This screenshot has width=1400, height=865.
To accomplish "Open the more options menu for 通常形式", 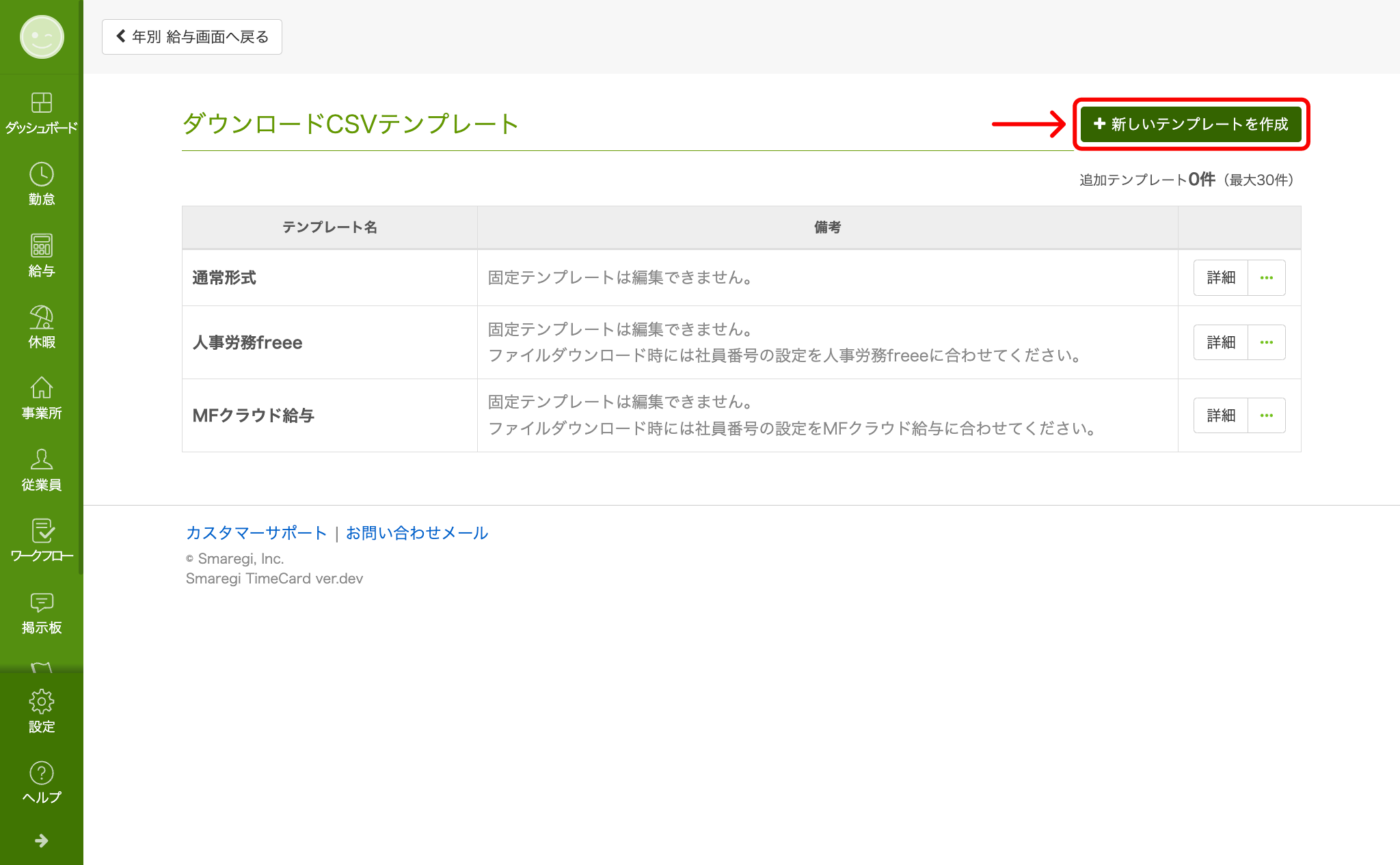I will 1267,277.
